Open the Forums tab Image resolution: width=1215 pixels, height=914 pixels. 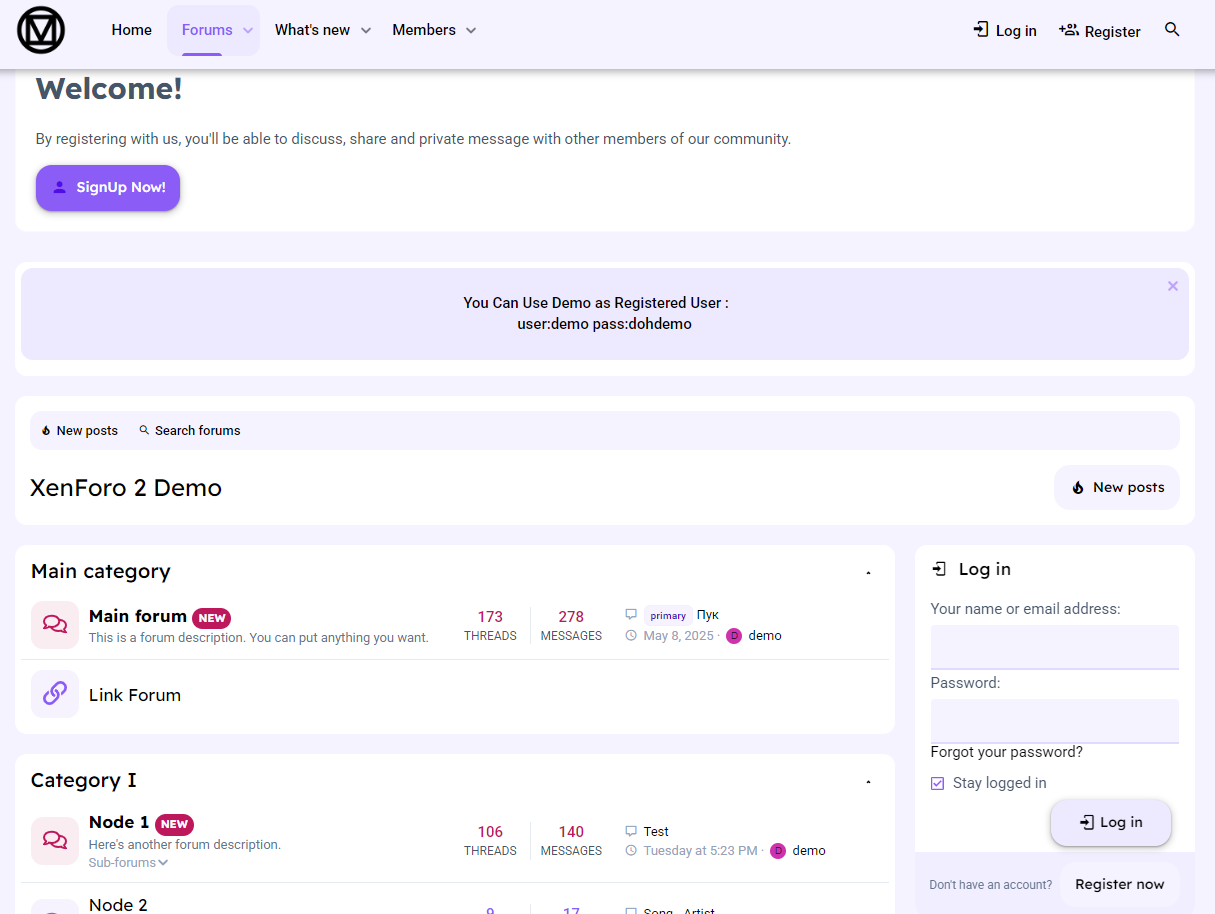pos(207,30)
